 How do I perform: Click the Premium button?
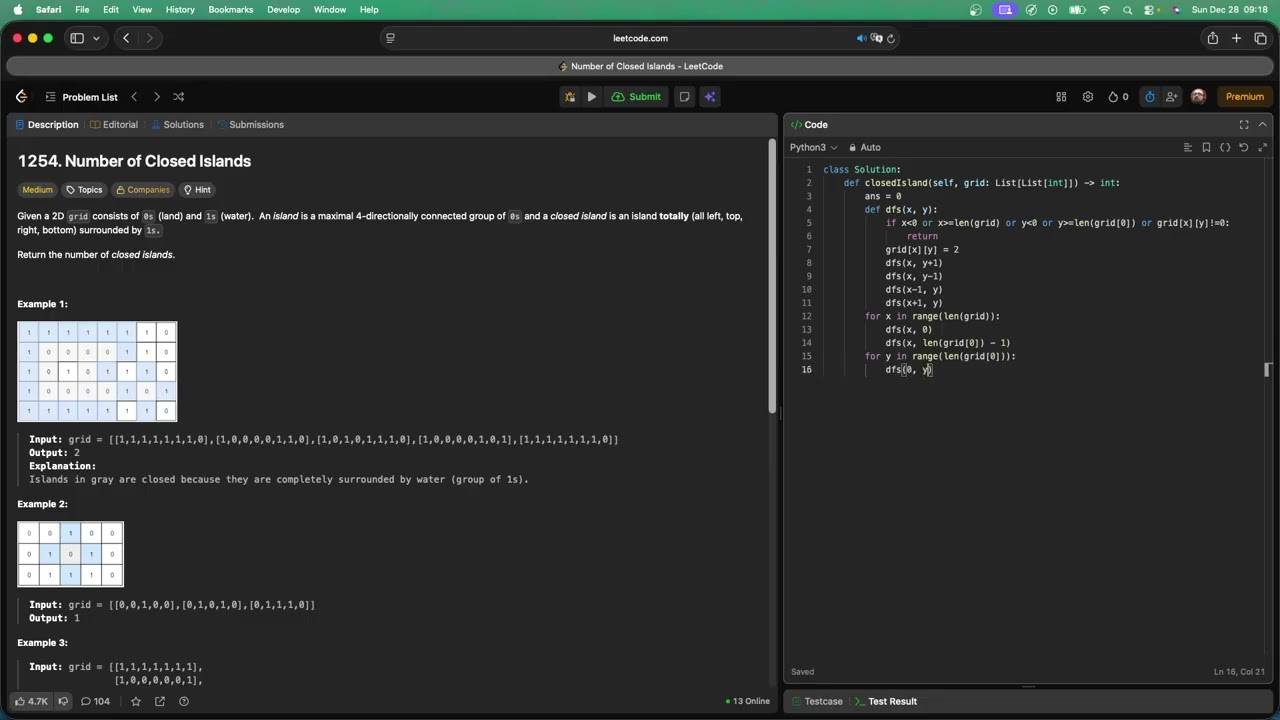click(1245, 97)
